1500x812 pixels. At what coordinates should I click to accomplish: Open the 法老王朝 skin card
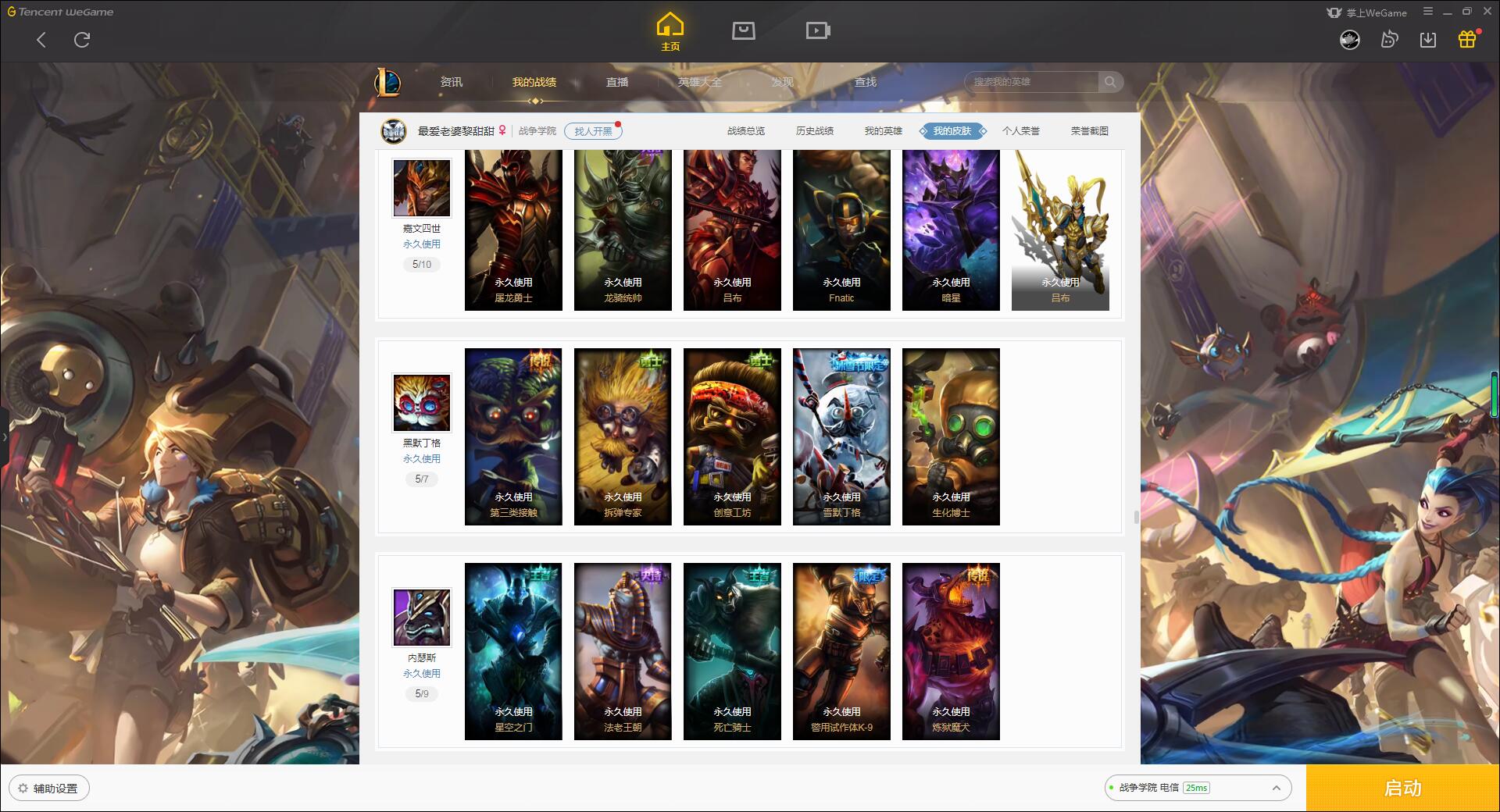coord(623,651)
